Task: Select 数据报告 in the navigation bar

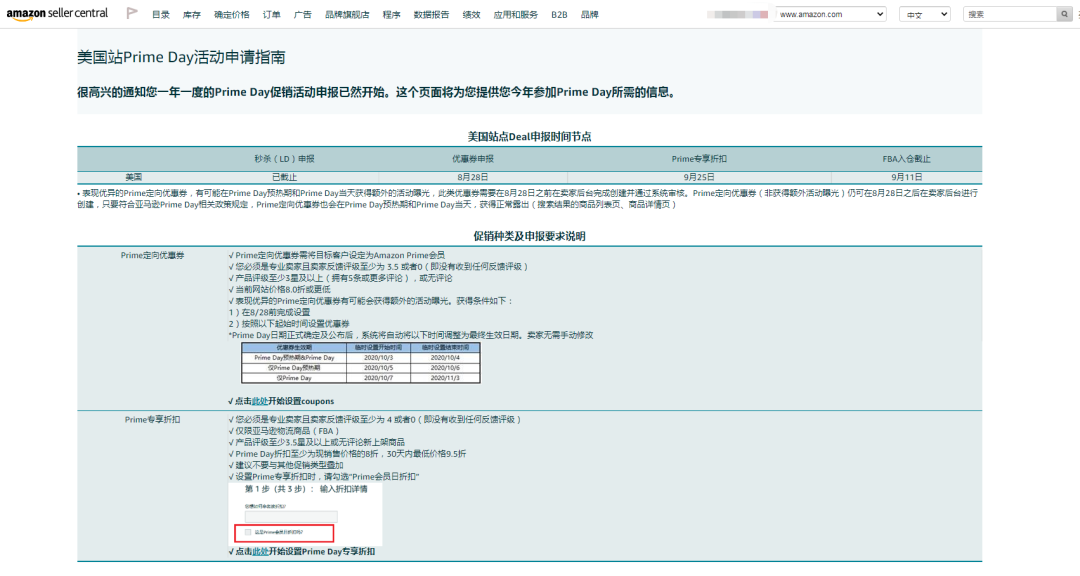Action: (x=430, y=14)
